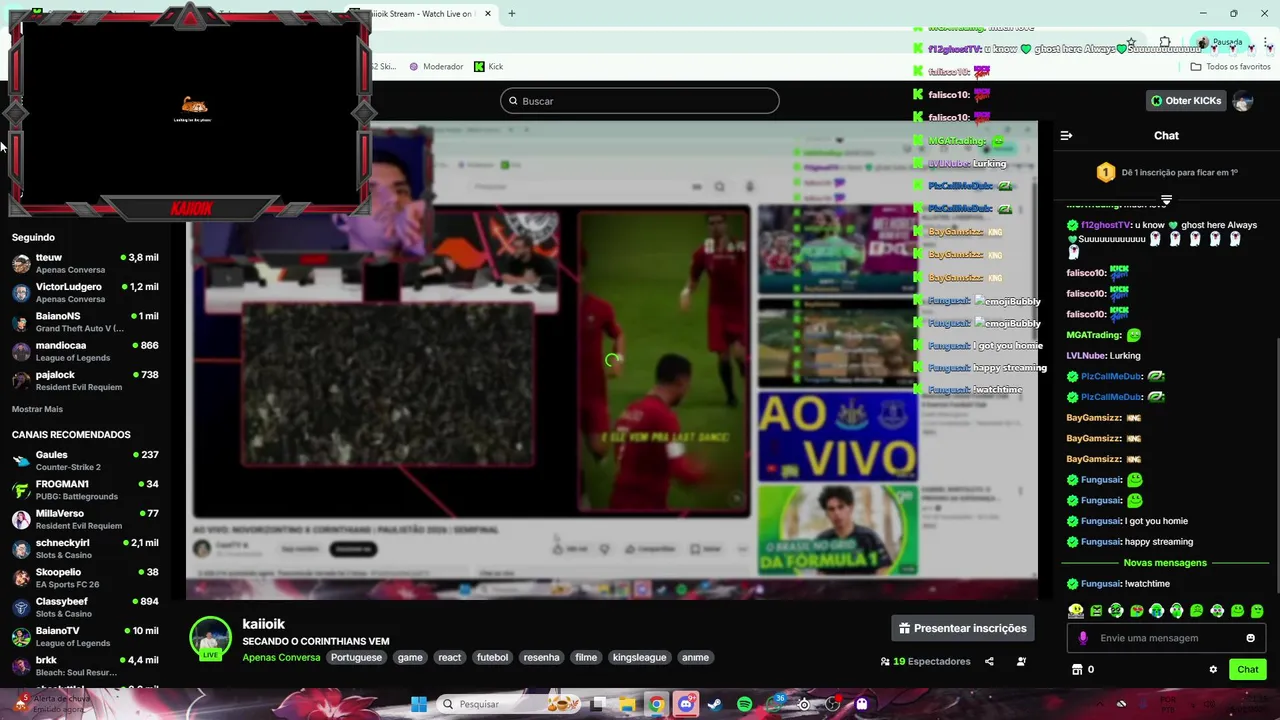
Task: Open recommended channel MillaVerso
Action: [85, 519]
